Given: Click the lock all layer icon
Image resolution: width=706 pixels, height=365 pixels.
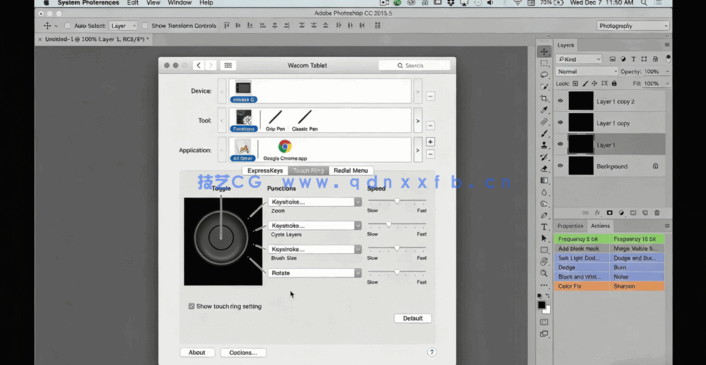Looking at the screenshot, I should (614, 84).
